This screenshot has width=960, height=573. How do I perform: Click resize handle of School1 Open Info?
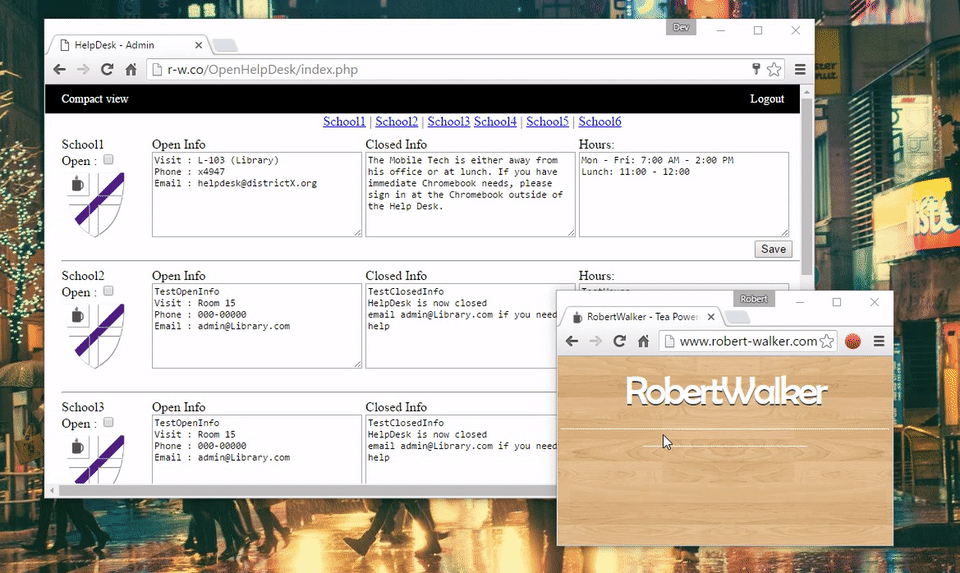358,233
